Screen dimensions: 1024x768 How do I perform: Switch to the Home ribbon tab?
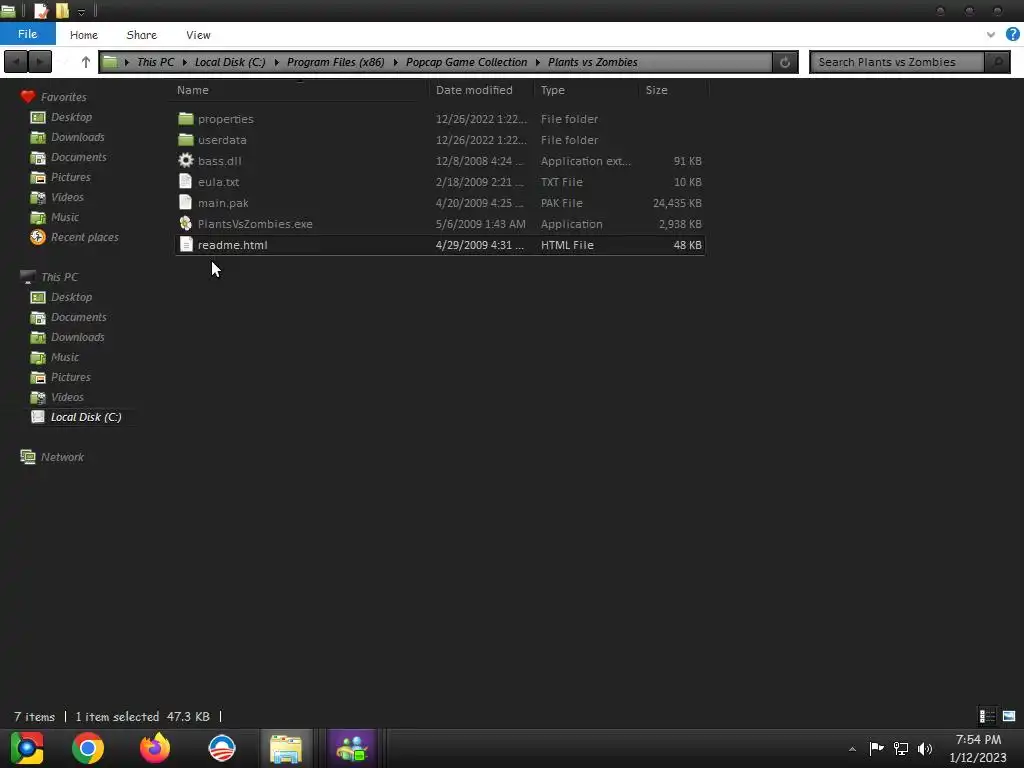(x=84, y=35)
